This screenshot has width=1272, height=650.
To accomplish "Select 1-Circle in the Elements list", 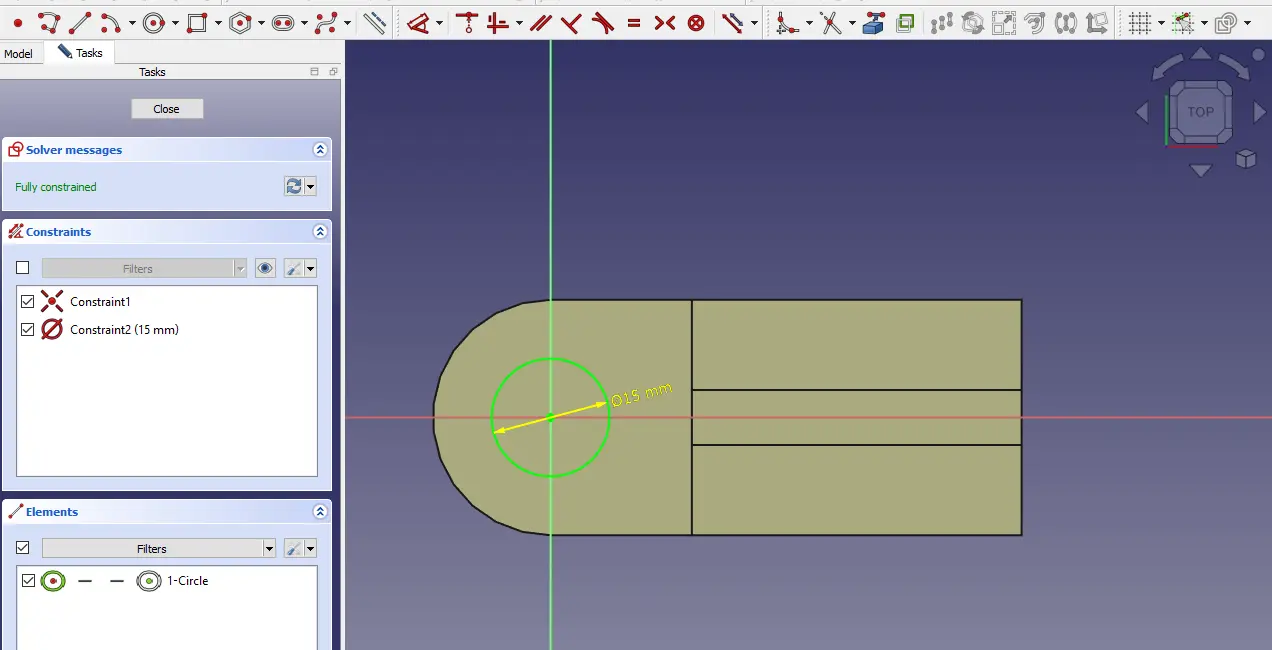I will click(187, 580).
